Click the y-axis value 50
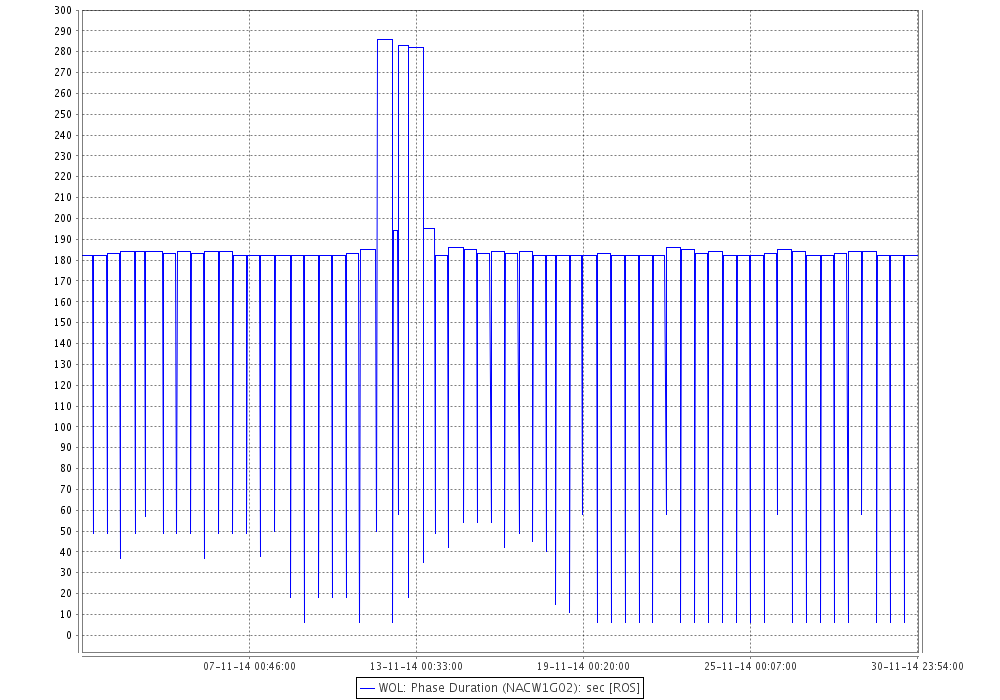1000x700 pixels. click(66, 531)
